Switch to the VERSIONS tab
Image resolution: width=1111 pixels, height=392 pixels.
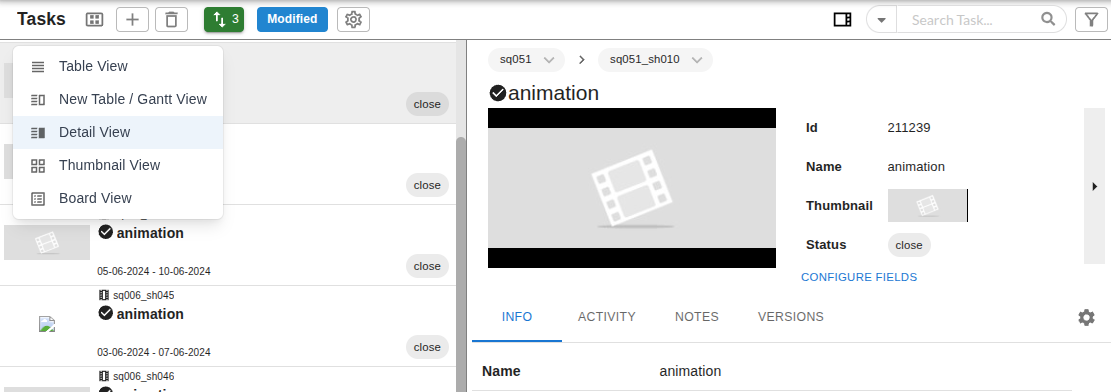[791, 317]
